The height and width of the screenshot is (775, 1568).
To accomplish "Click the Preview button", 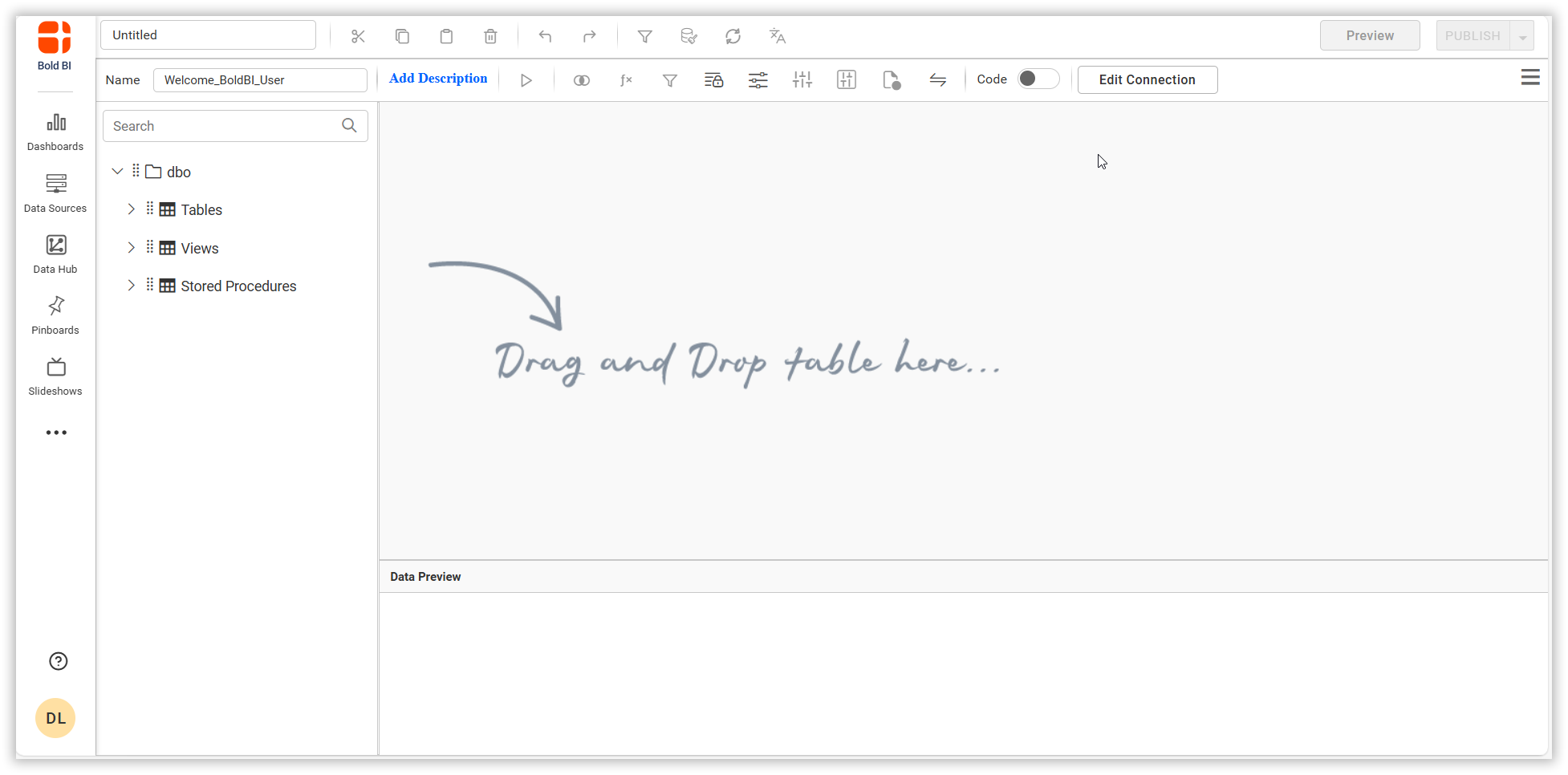I will (1370, 36).
